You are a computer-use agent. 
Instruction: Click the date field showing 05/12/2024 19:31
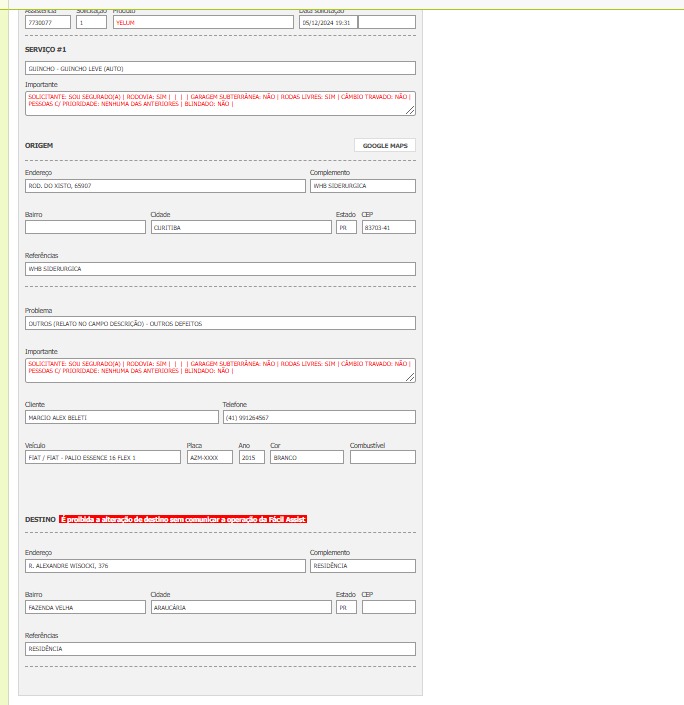[x=326, y=22]
